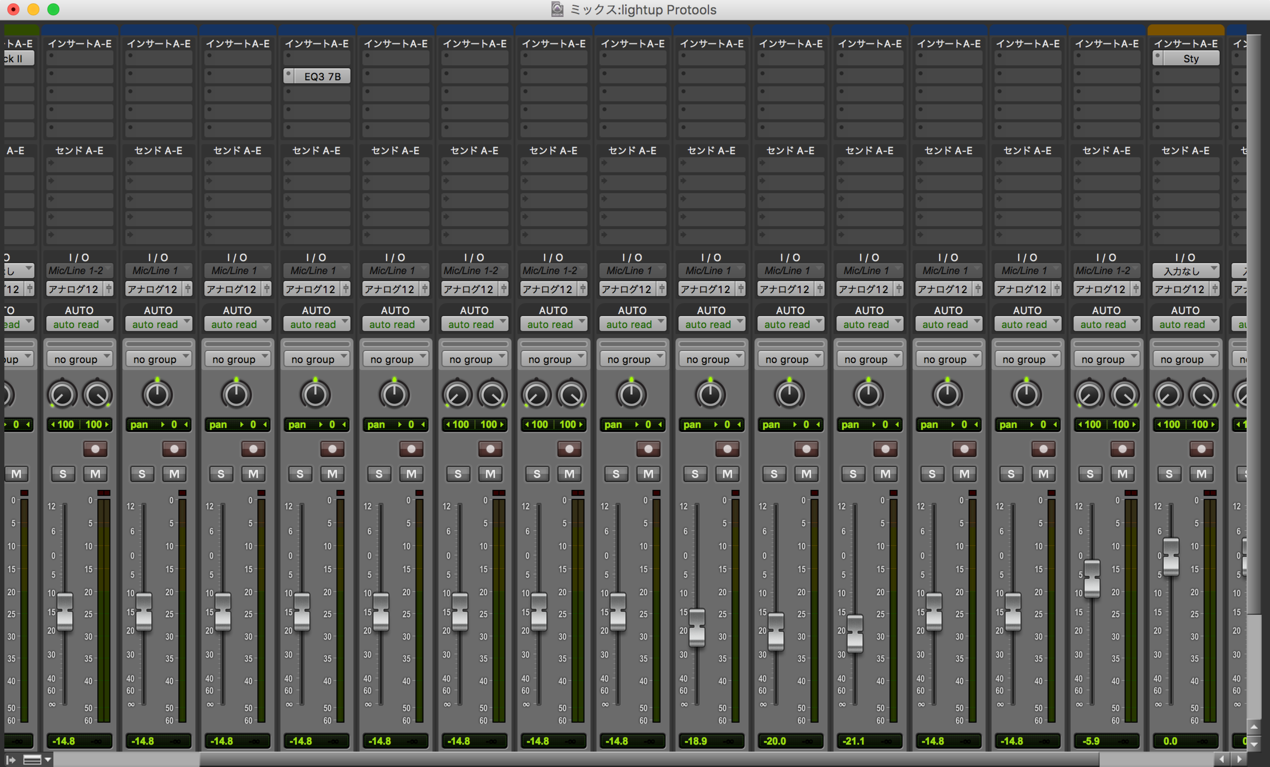Open Mic/Line 1 input selector on EQ3 7B channel
The image size is (1270, 767).
[316, 271]
